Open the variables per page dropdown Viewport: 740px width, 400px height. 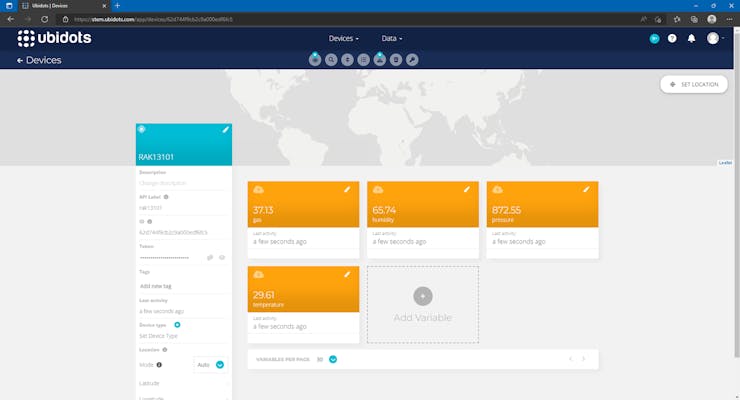click(333, 359)
